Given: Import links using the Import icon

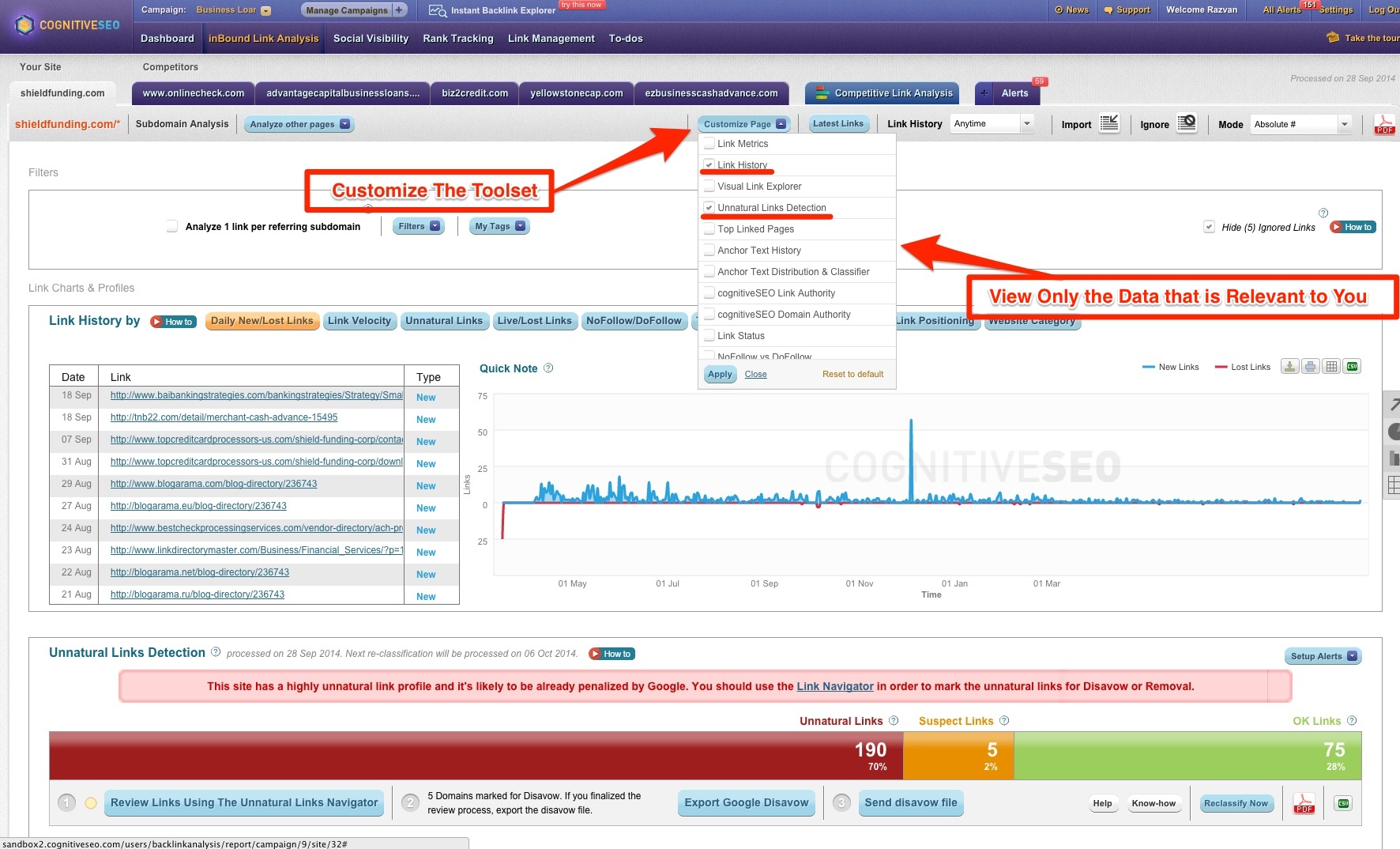Looking at the screenshot, I should pyautogui.click(x=1109, y=123).
